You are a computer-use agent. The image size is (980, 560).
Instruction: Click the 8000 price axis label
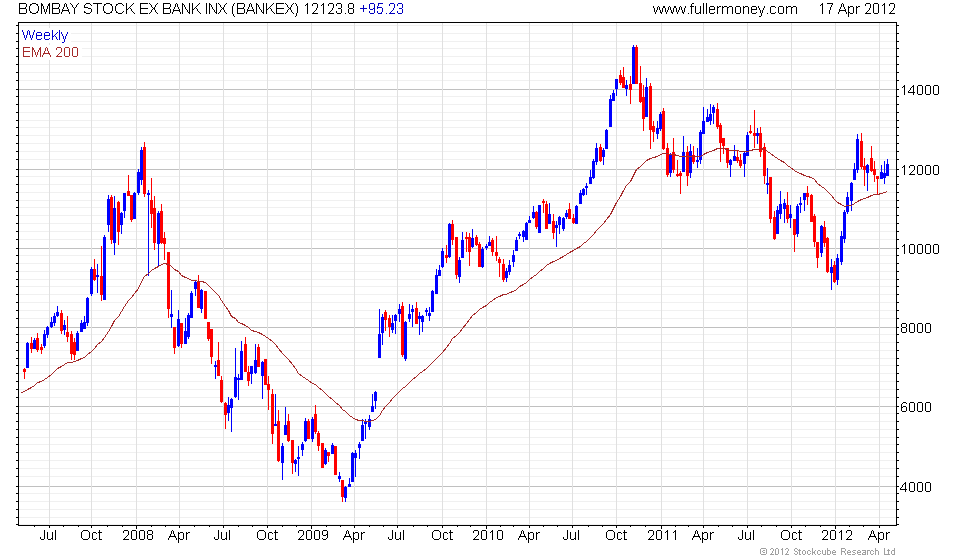click(x=916, y=328)
